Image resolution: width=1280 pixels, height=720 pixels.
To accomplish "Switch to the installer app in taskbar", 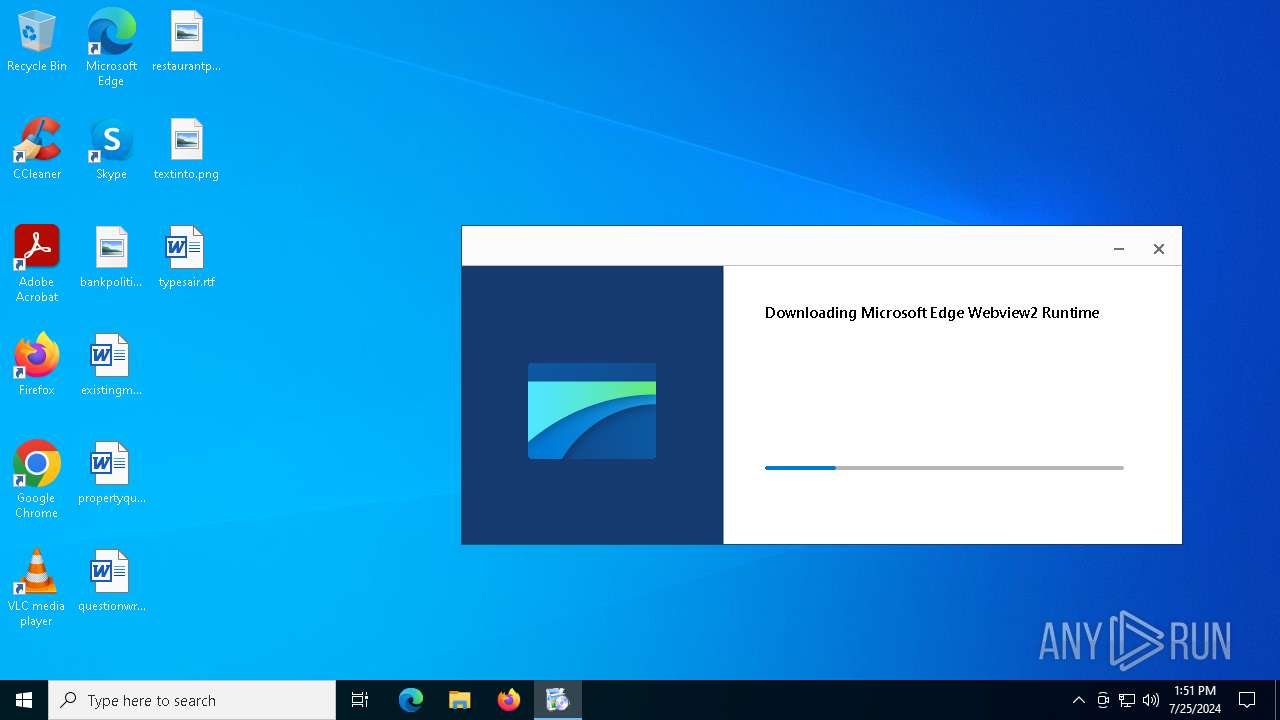I will click(x=557, y=700).
